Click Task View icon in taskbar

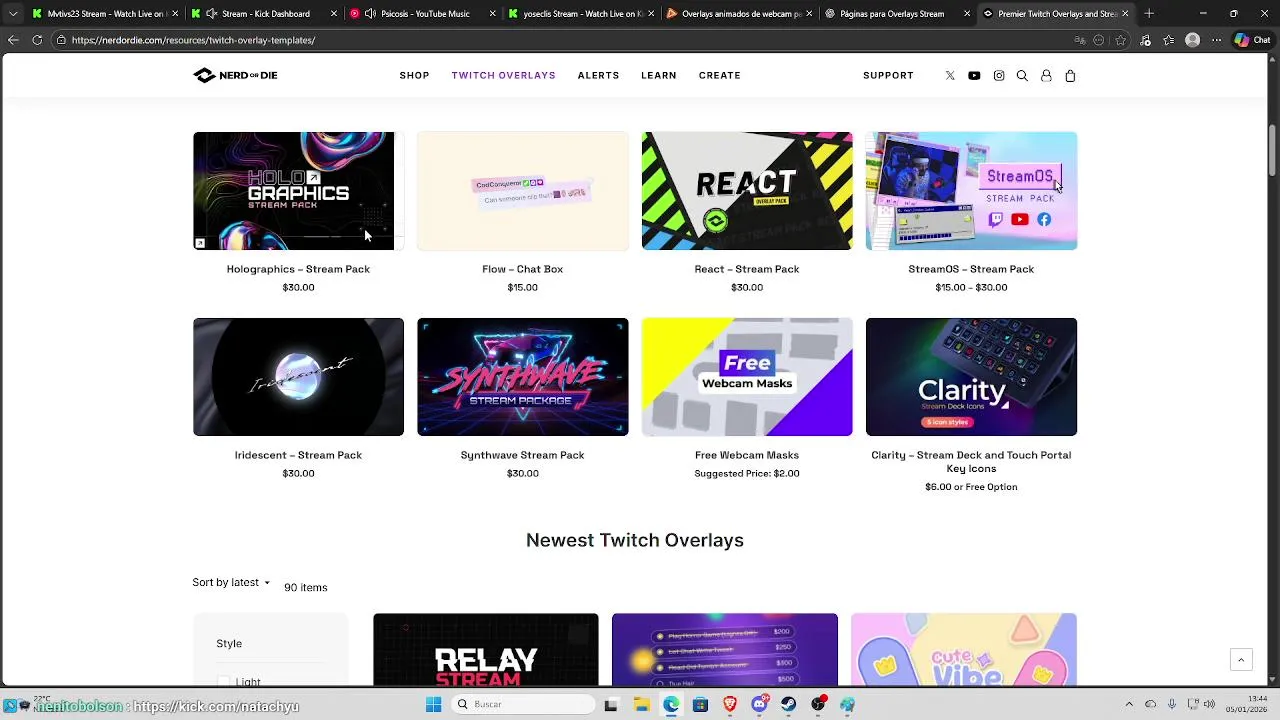[611, 704]
